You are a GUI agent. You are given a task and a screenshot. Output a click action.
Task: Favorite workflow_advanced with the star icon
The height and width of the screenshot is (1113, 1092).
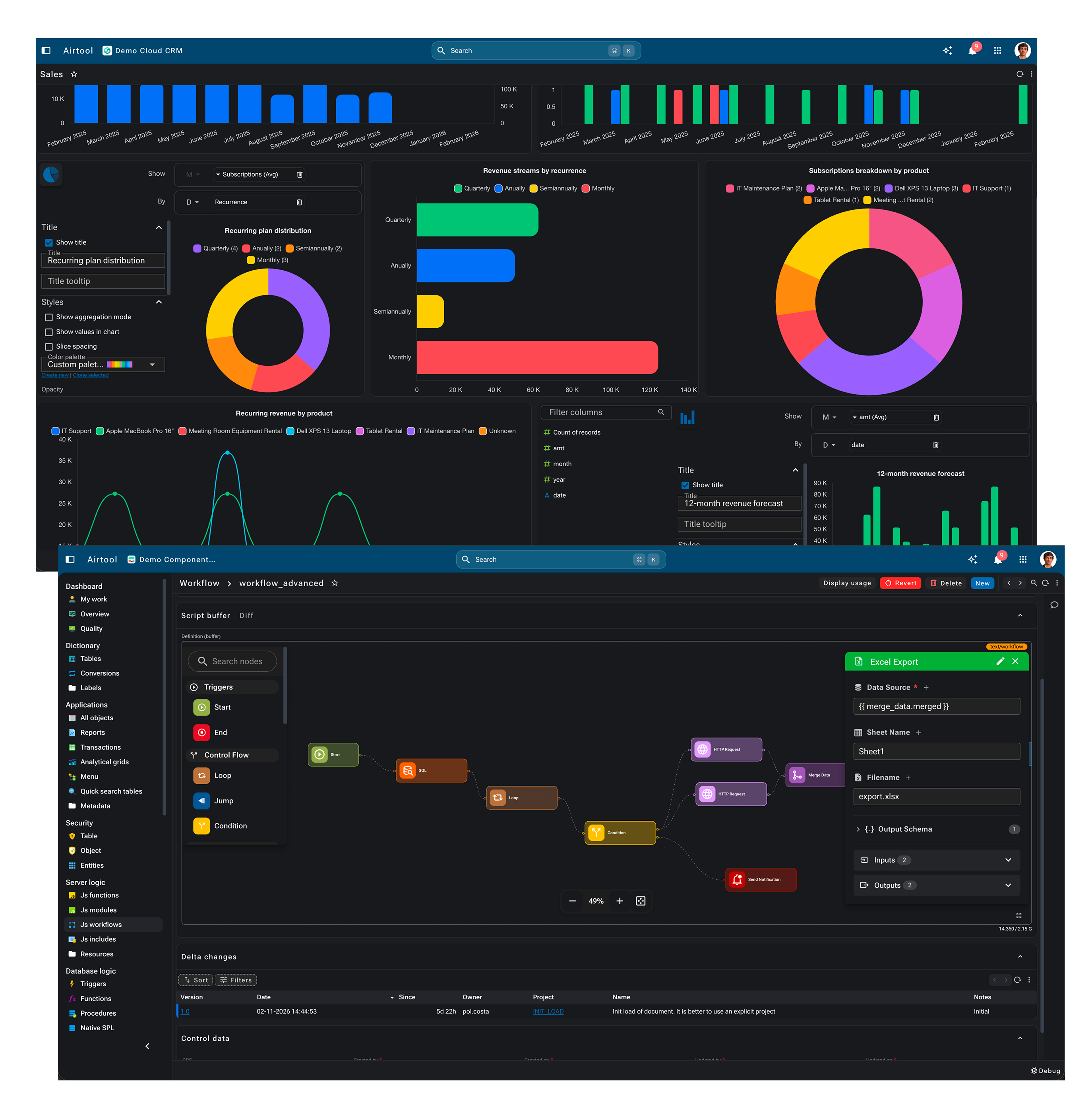click(x=334, y=583)
